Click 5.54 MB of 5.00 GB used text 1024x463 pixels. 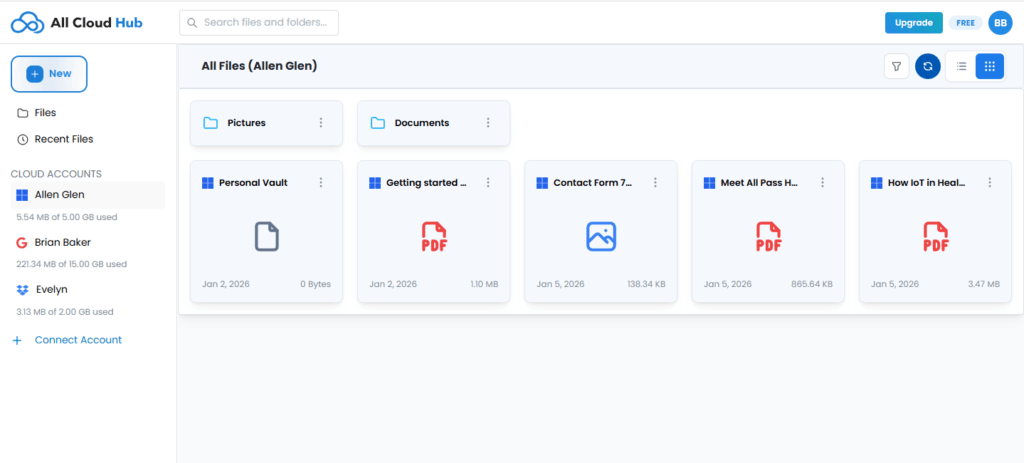point(67,217)
